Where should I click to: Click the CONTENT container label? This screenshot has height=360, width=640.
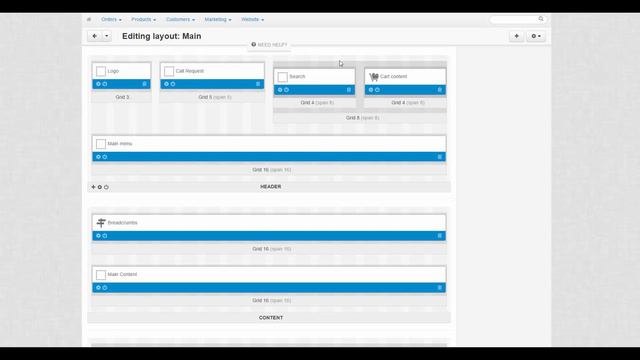coord(271,318)
